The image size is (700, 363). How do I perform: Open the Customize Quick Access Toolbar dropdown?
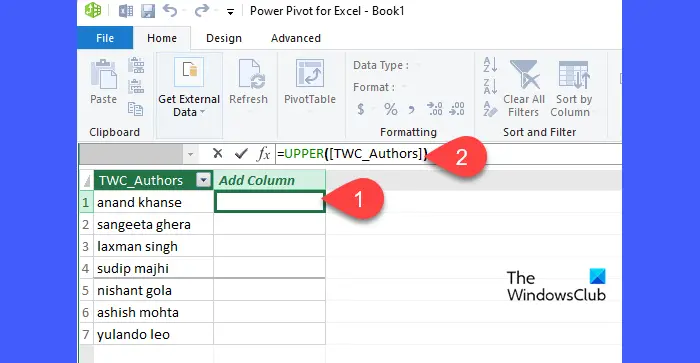[230, 12]
